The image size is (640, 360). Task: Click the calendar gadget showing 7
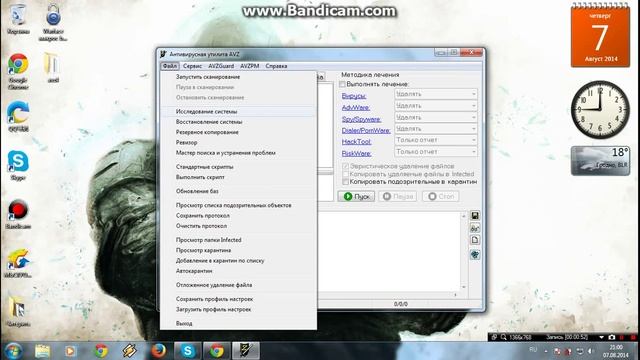pyautogui.click(x=600, y=36)
